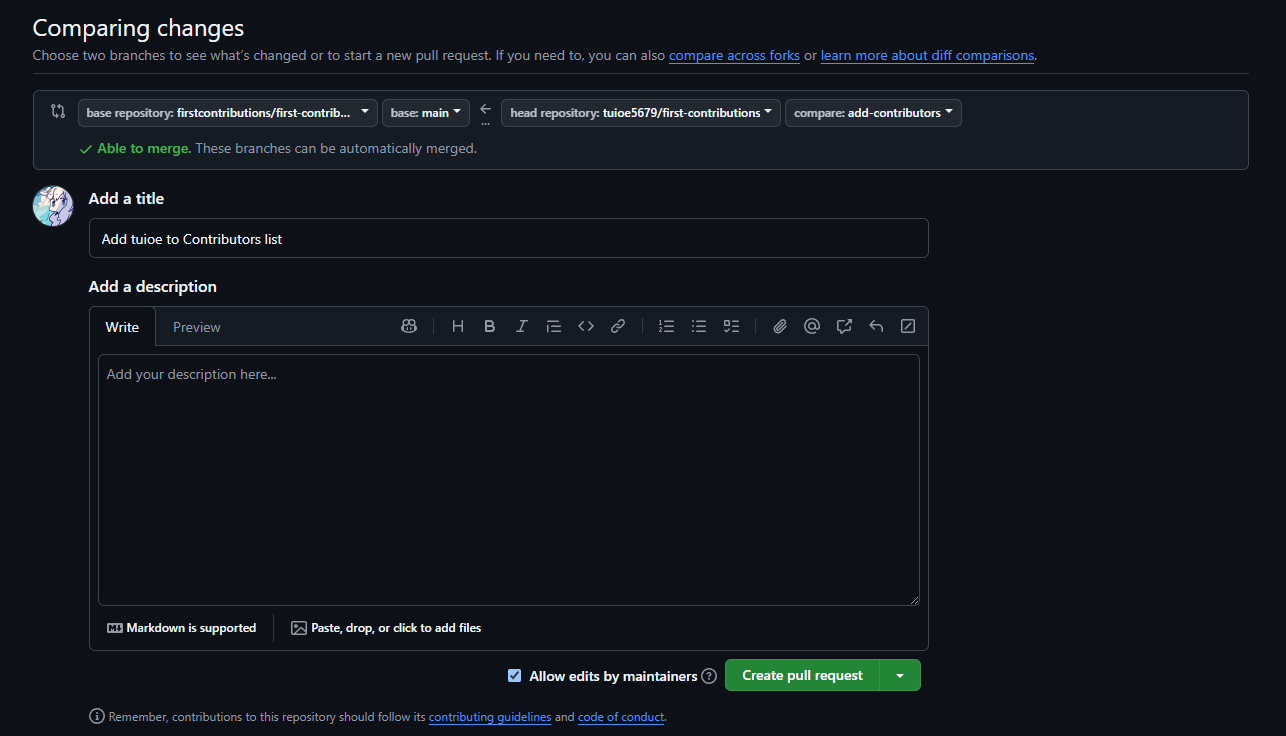Toggle Allow edits by maintainers checkbox

coord(515,676)
